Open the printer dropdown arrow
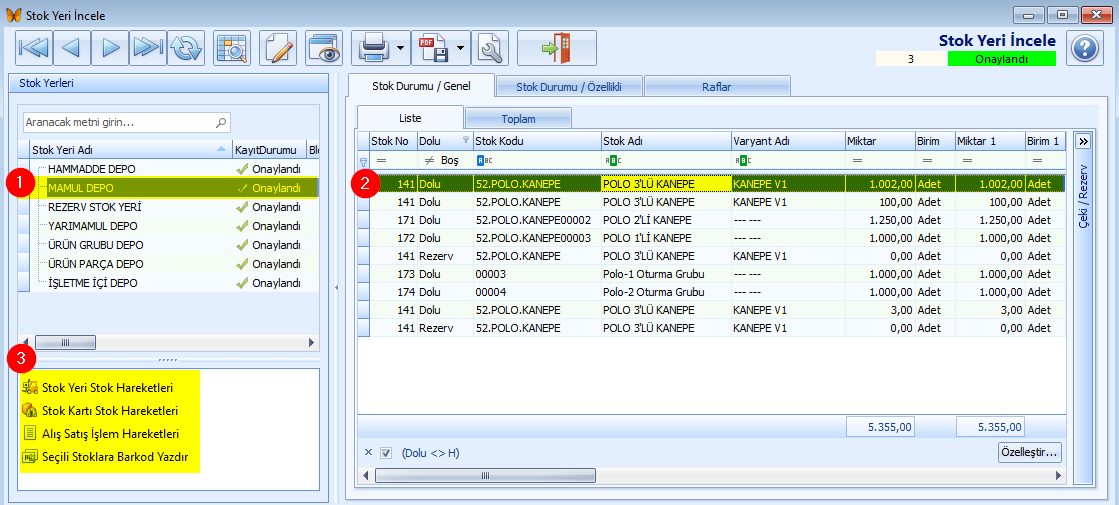1119x505 pixels. click(x=400, y=49)
